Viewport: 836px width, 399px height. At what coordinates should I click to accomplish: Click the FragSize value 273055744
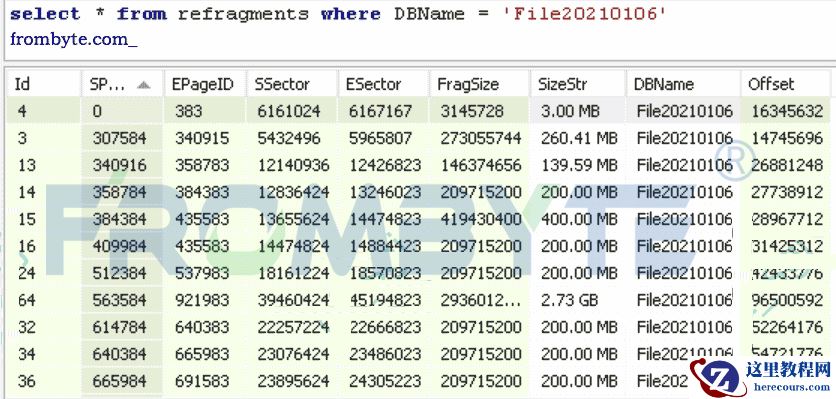481,138
